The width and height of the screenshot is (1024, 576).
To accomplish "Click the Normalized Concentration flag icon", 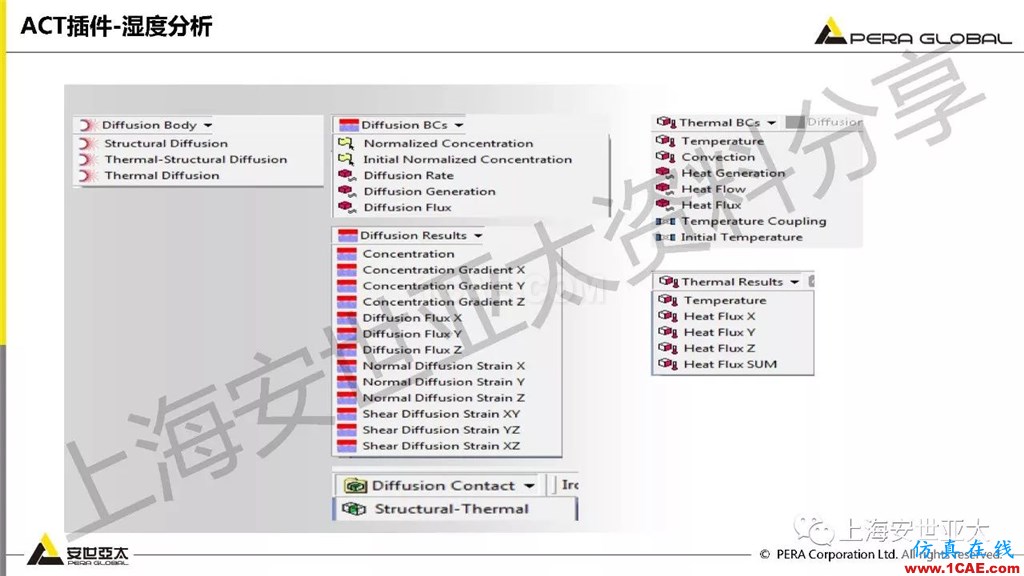I will coord(346,143).
